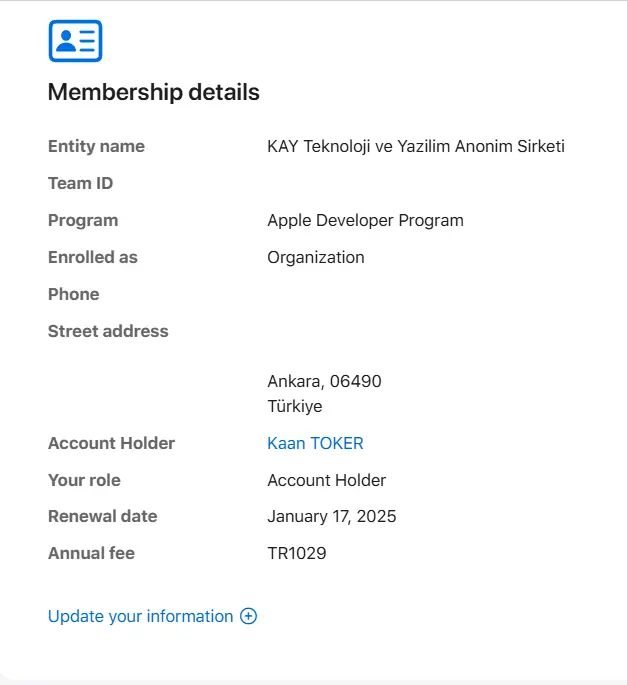This screenshot has width=627, height=685.
Task: Select the entity name KAY Teknoloji text
Action: point(416,146)
